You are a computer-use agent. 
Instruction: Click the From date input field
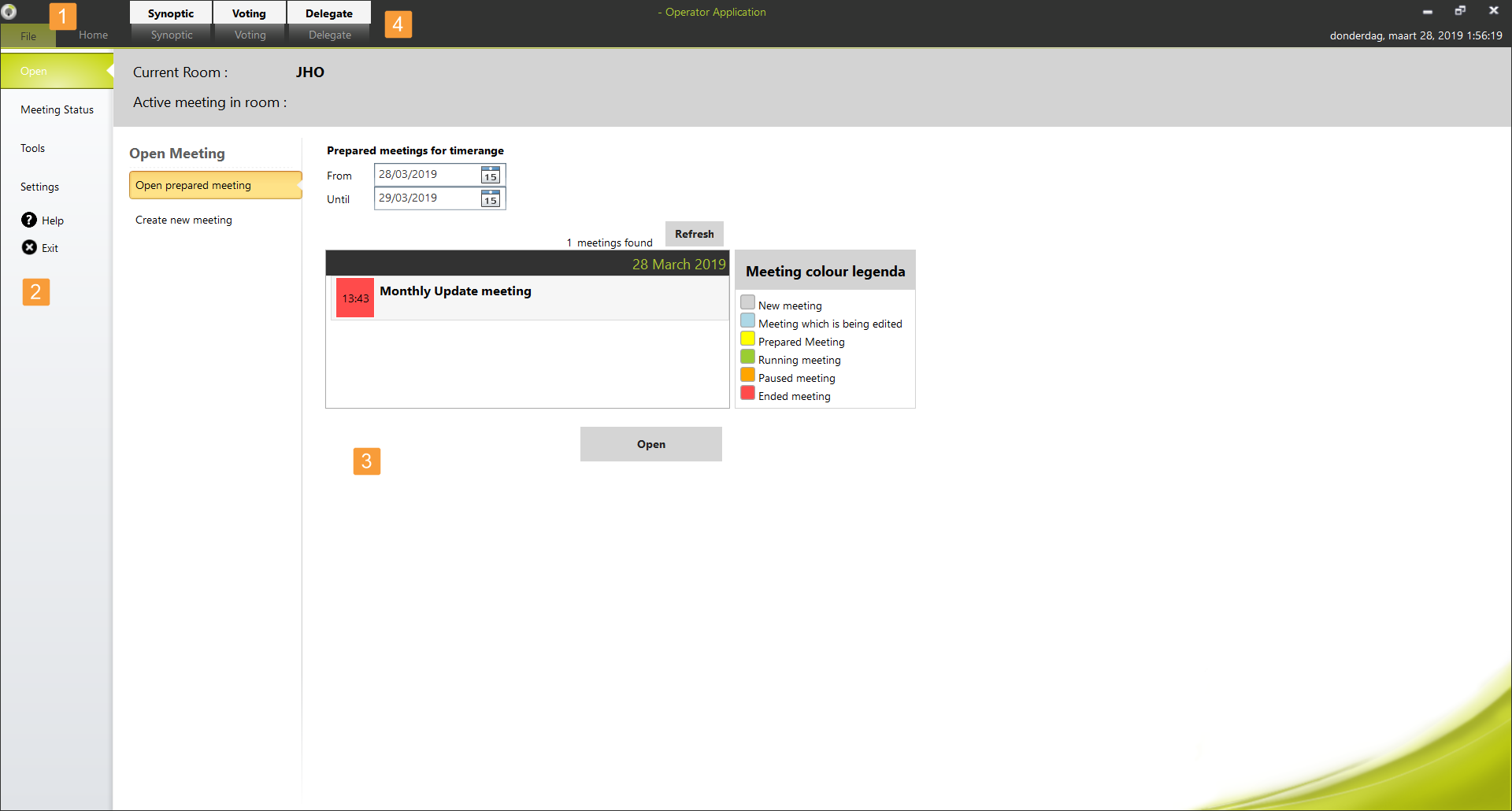click(426, 175)
